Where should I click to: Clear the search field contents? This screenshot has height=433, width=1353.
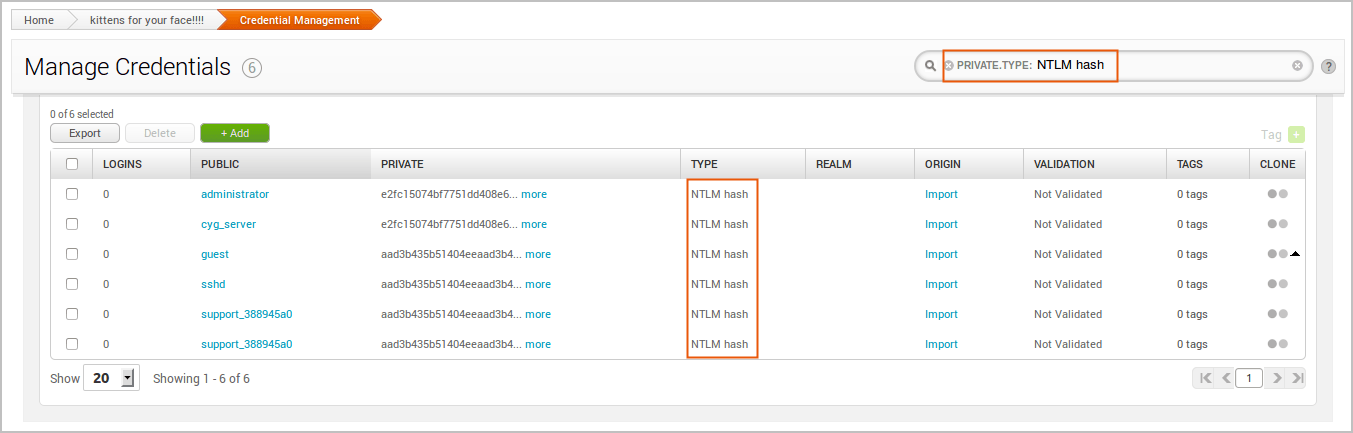pos(1297,66)
